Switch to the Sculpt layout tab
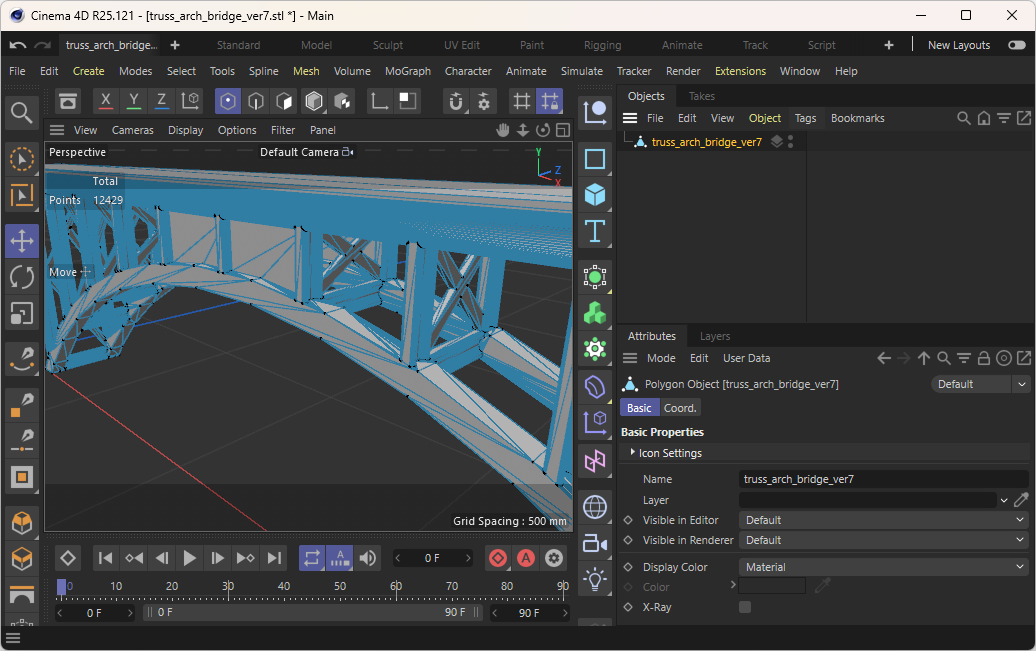The image size is (1036, 651). tap(388, 45)
